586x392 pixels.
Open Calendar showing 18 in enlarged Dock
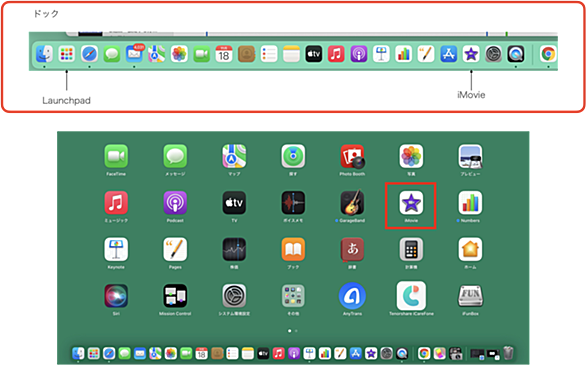click(224, 54)
